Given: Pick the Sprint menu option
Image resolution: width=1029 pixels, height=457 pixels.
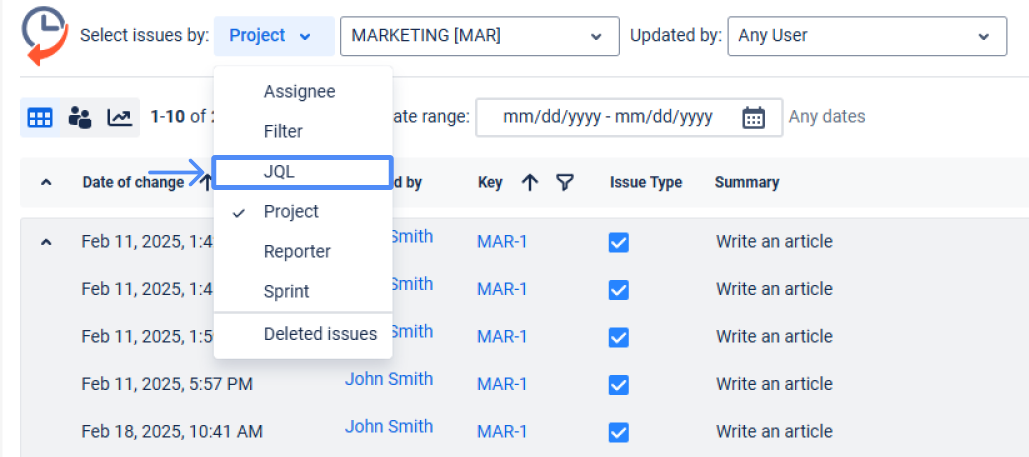Looking at the screenshot, I should click(286, 291).
